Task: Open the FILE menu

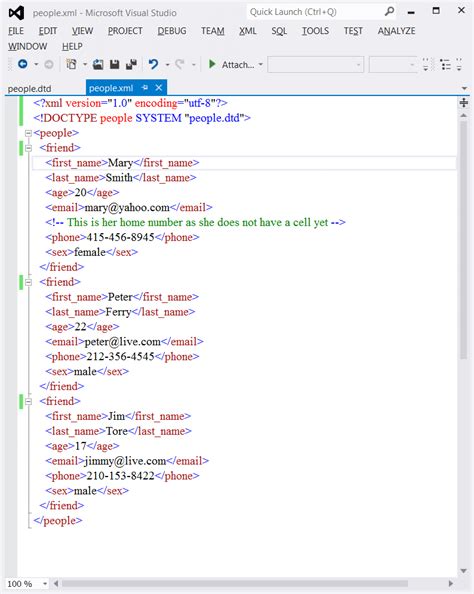Action: click(x=16, y=31)
